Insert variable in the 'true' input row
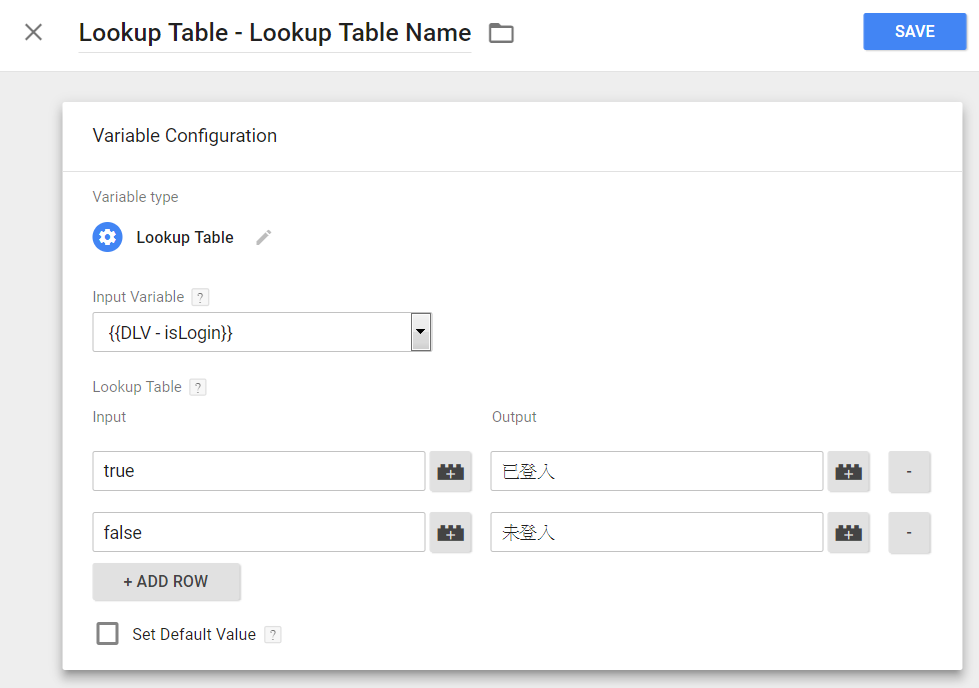Image resolution: width=979 pixels, height=688 pixels. tap(451, 472)
